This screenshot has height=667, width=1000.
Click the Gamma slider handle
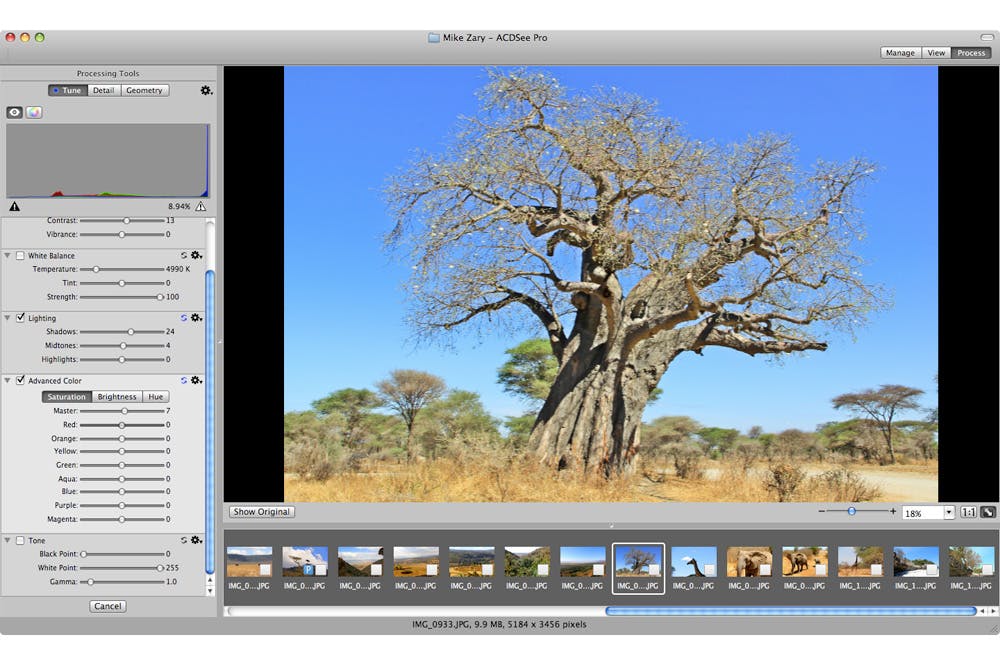[x=91, y=582]
